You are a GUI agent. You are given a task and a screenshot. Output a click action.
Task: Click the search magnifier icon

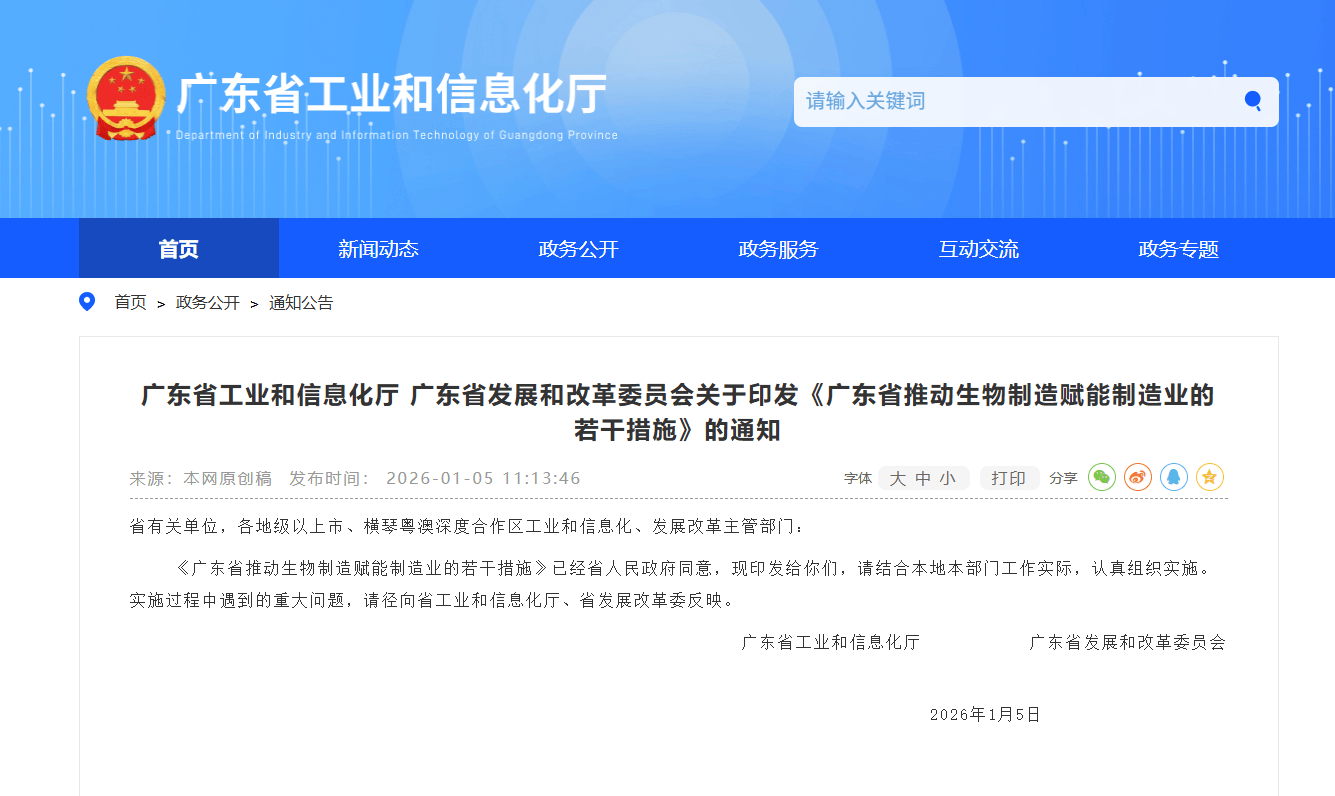pyautogui.click(x=1252, y=101)
